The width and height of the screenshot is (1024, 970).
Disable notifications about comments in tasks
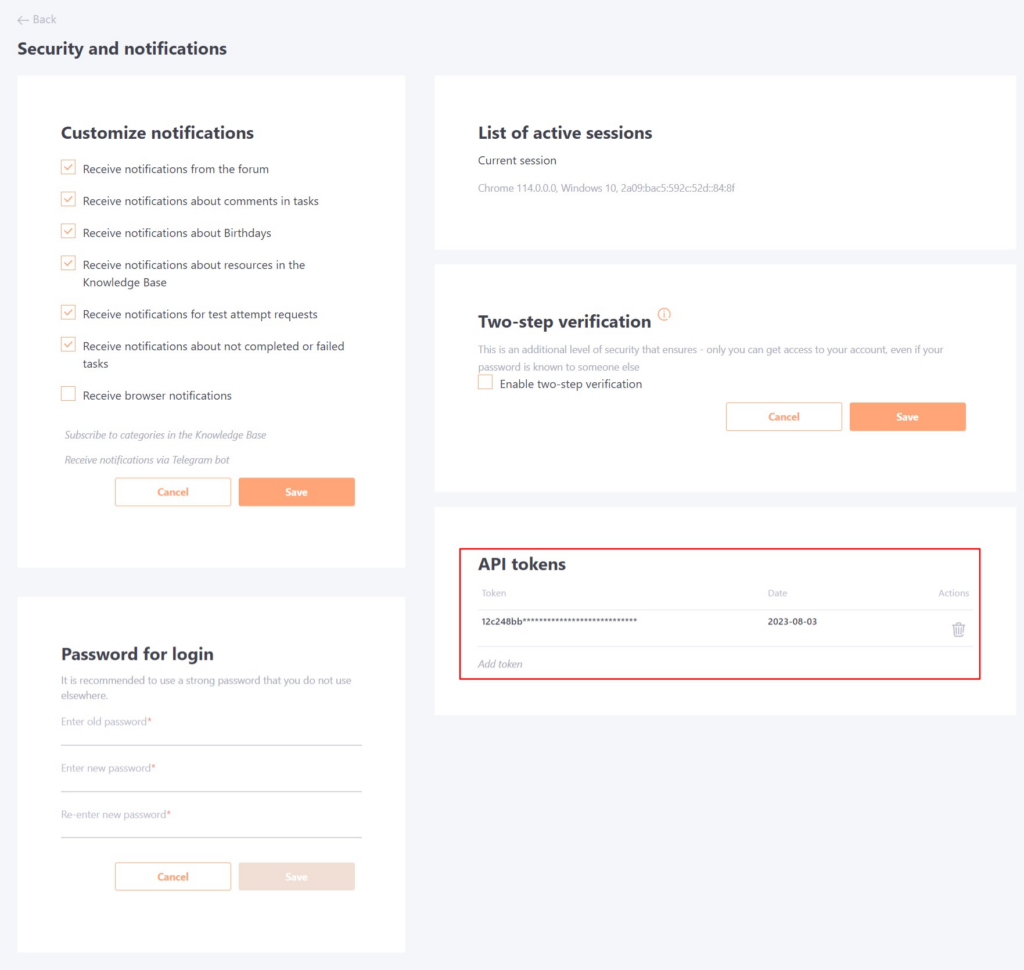tap(68, 199)
